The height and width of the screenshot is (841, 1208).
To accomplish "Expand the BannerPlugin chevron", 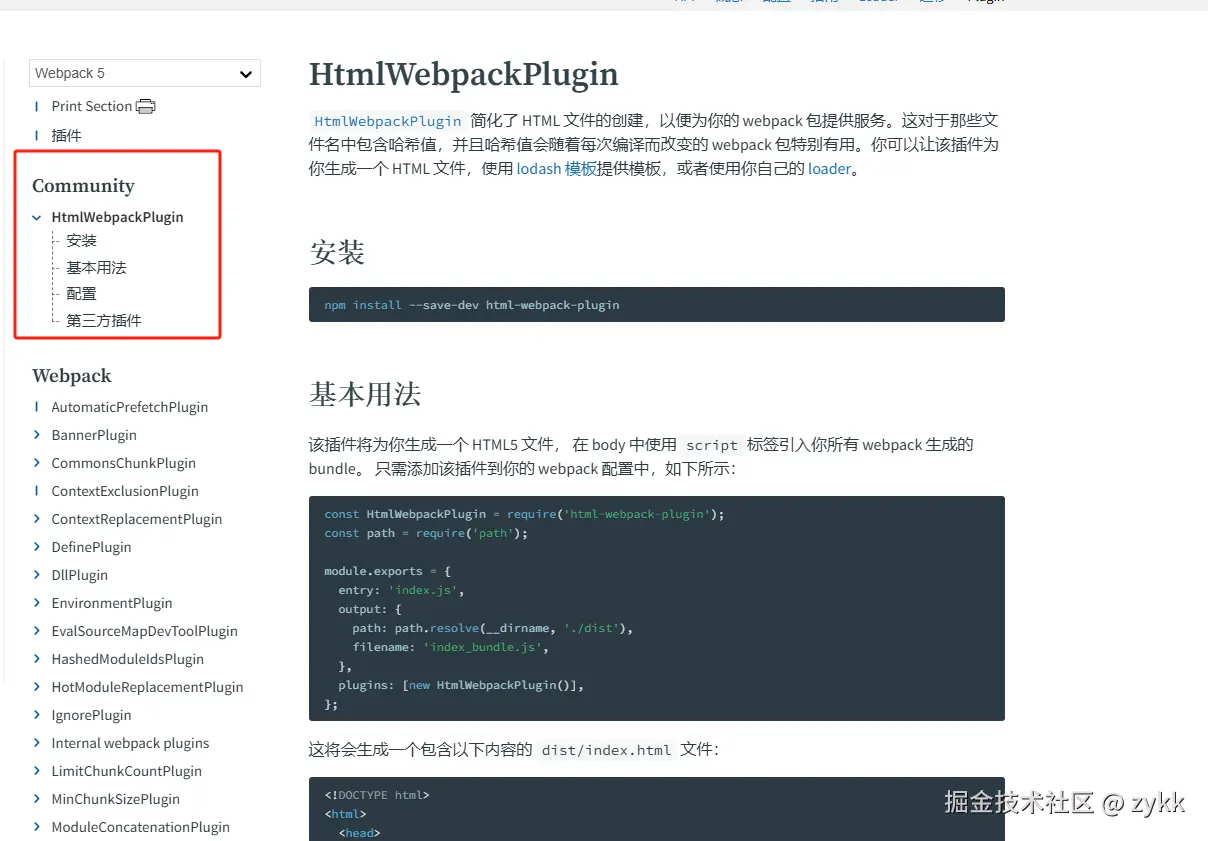I will point(37,435).
